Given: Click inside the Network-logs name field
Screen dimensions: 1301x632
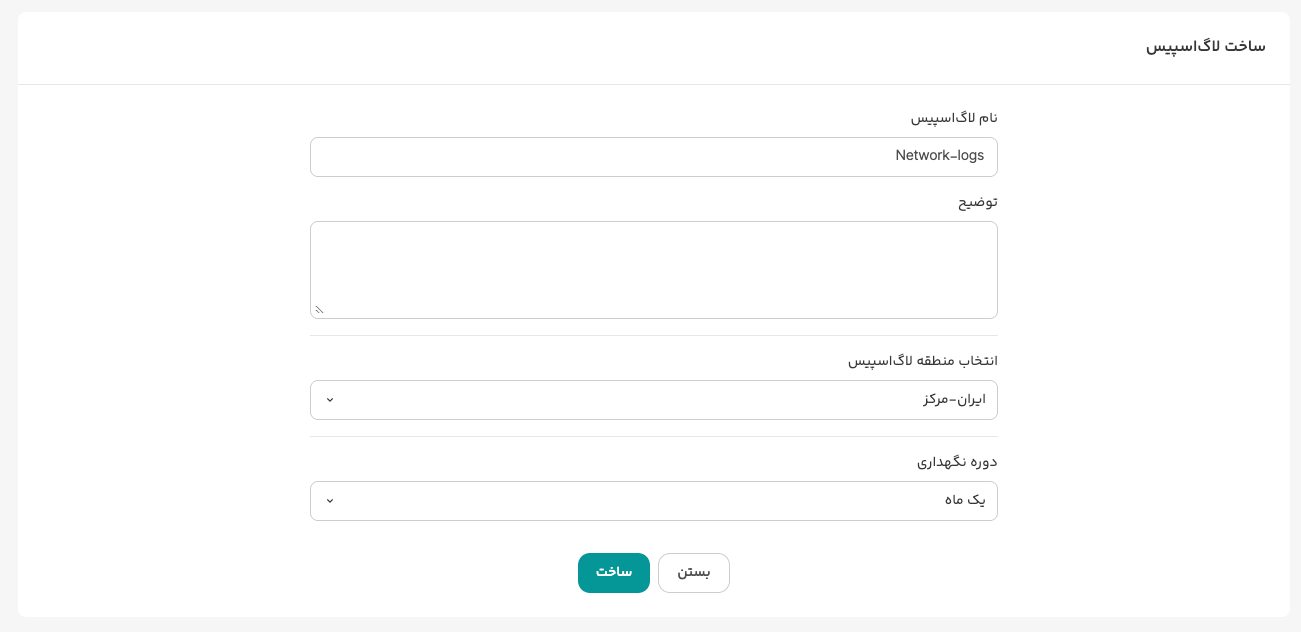Looking at the screenshot, I should [x=653, y=157].
